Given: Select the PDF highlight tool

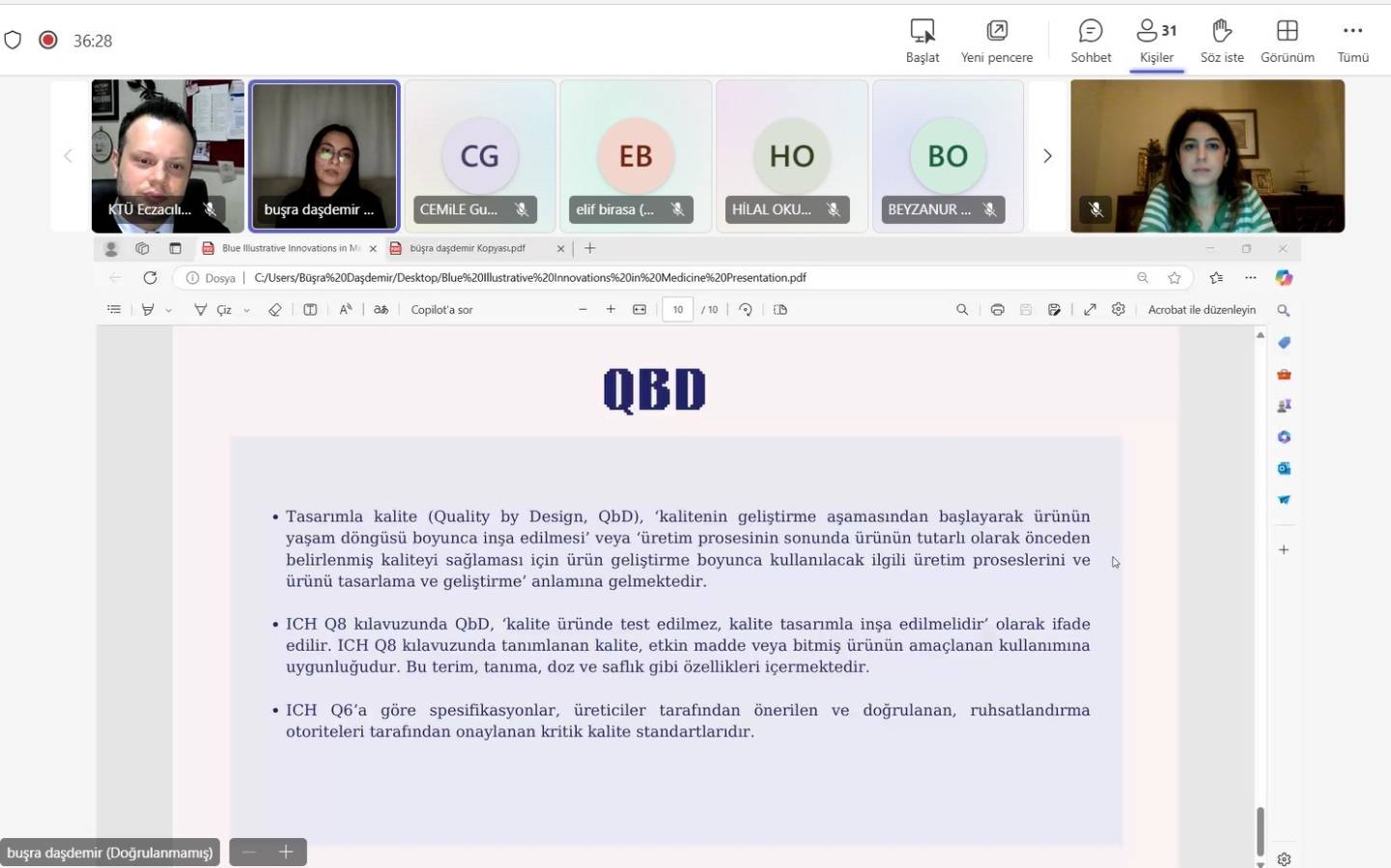Looking at the screenshot, I should coord(148,309).
